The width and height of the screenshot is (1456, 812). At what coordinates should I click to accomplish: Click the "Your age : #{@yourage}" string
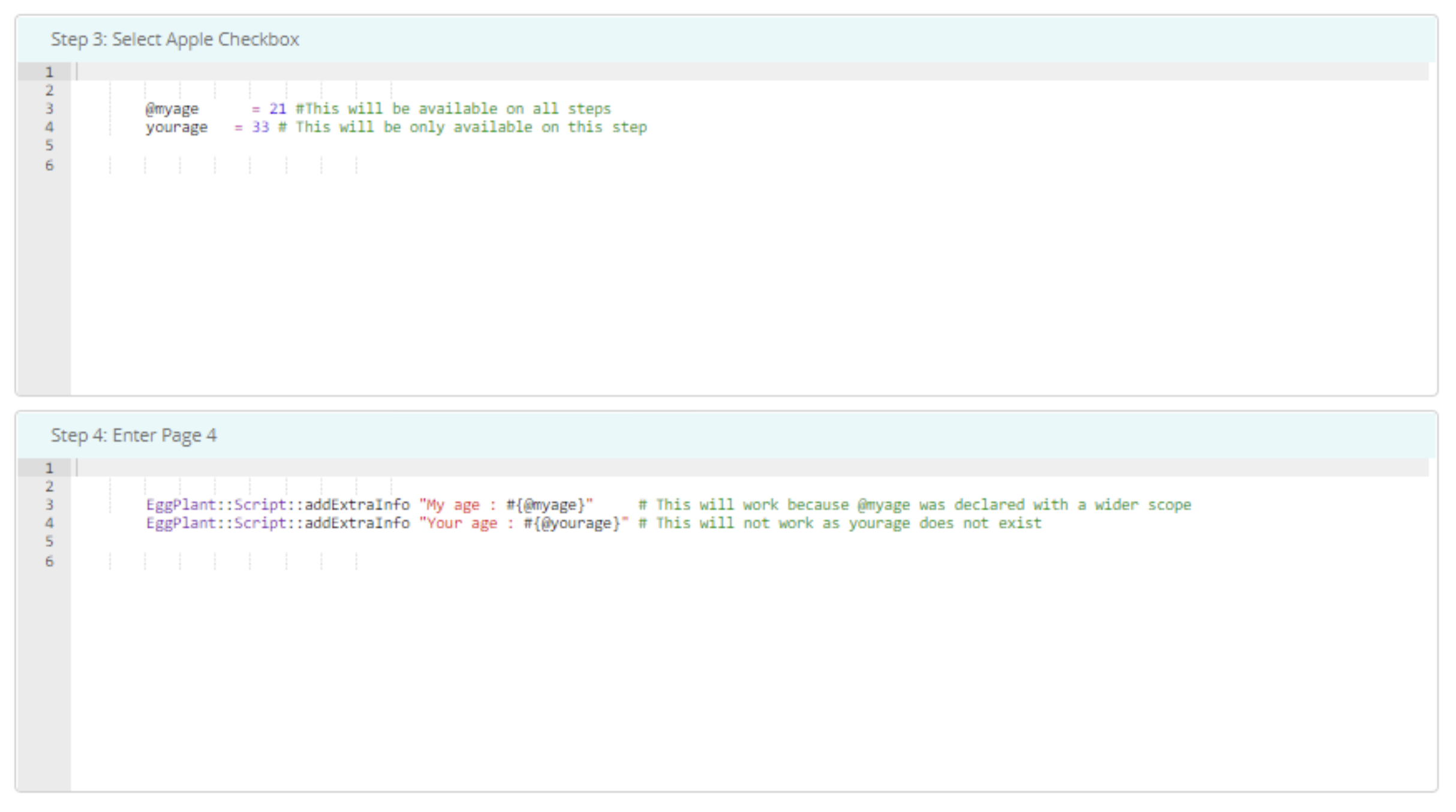coord(523,524)
